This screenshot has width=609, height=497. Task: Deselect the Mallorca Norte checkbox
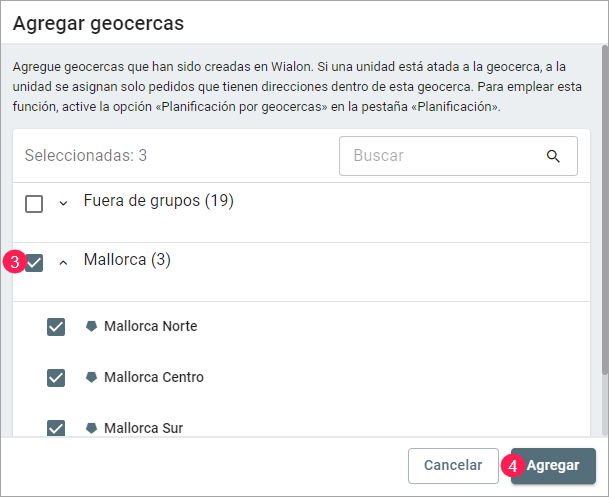pos(56,327)
